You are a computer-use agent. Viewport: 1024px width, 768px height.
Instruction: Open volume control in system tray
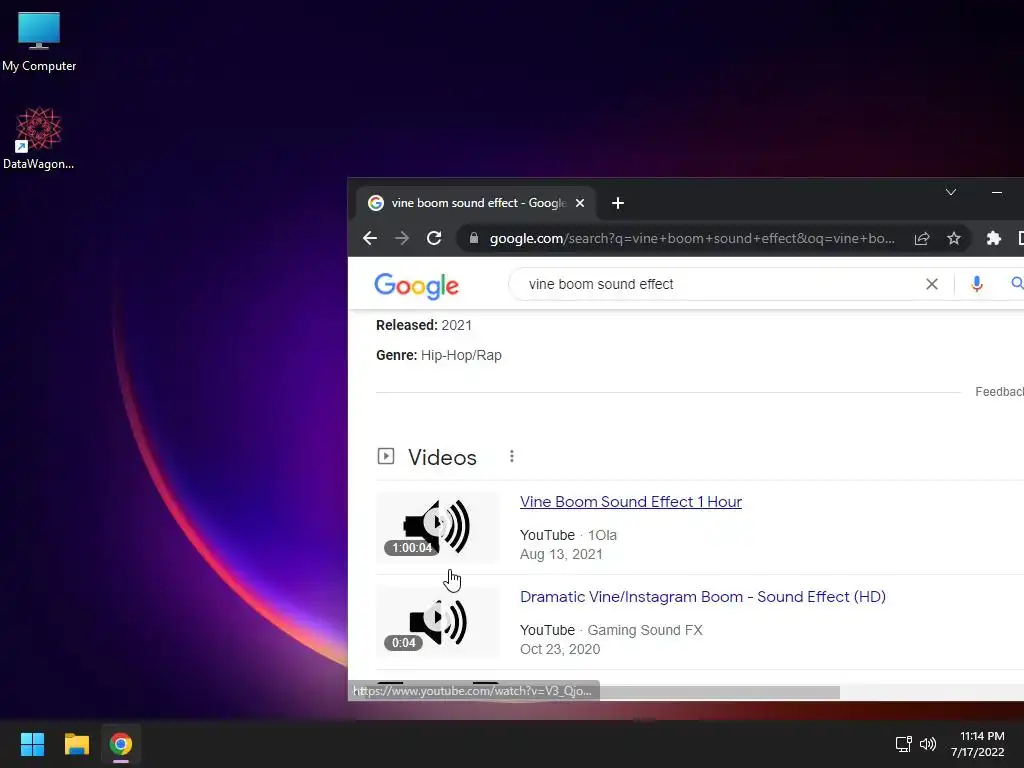(x=928, y=744)
